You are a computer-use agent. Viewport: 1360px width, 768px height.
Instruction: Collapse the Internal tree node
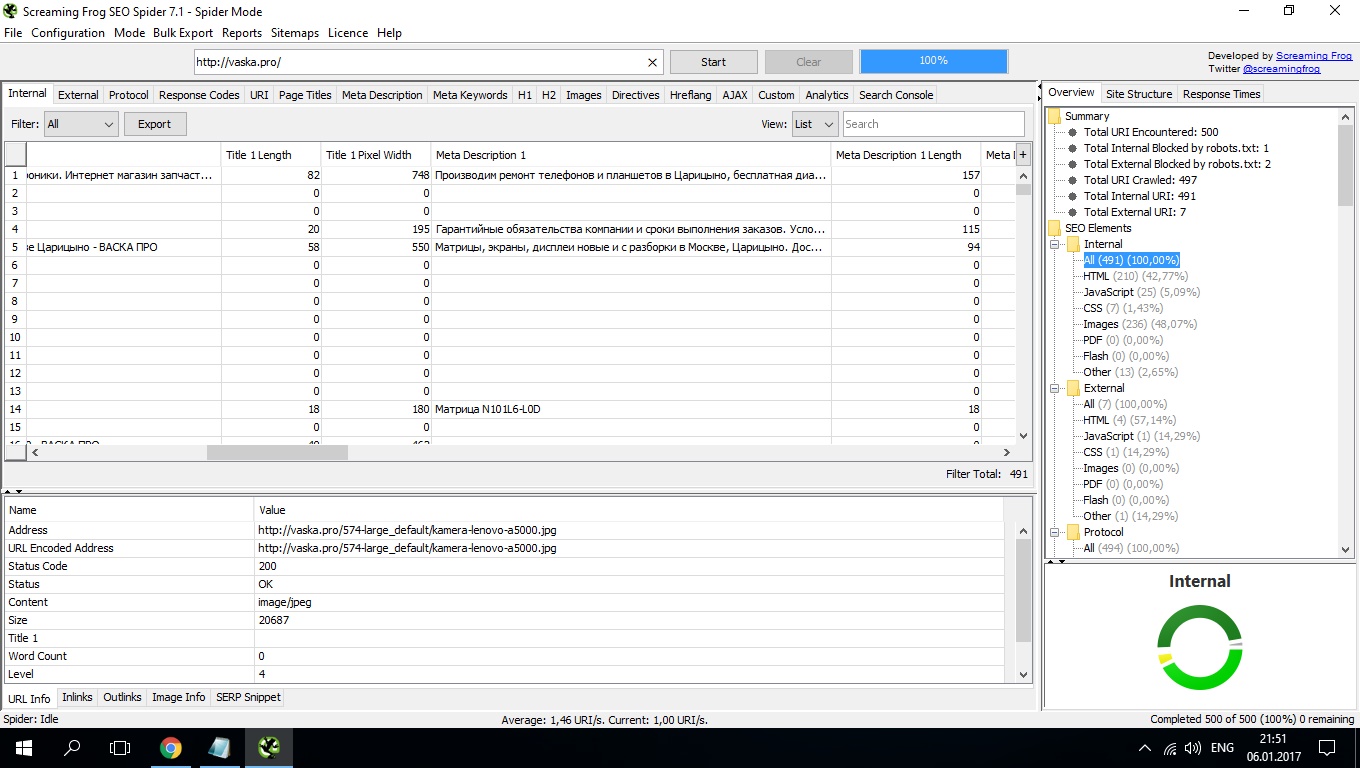pyautogui.click(x=1054, y=244)
